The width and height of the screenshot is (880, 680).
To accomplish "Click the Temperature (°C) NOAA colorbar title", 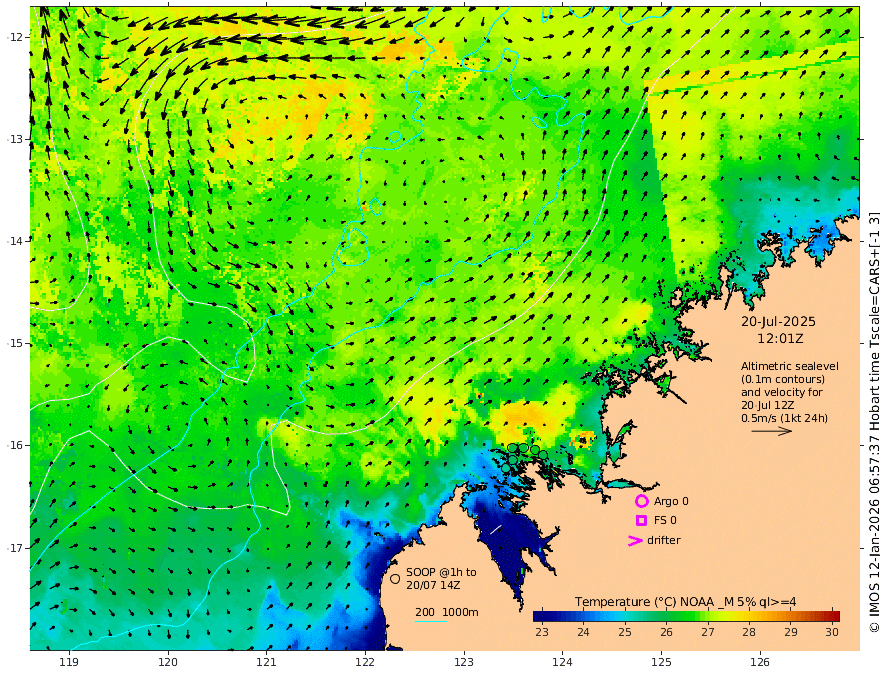I will click(x=685, y=602).
